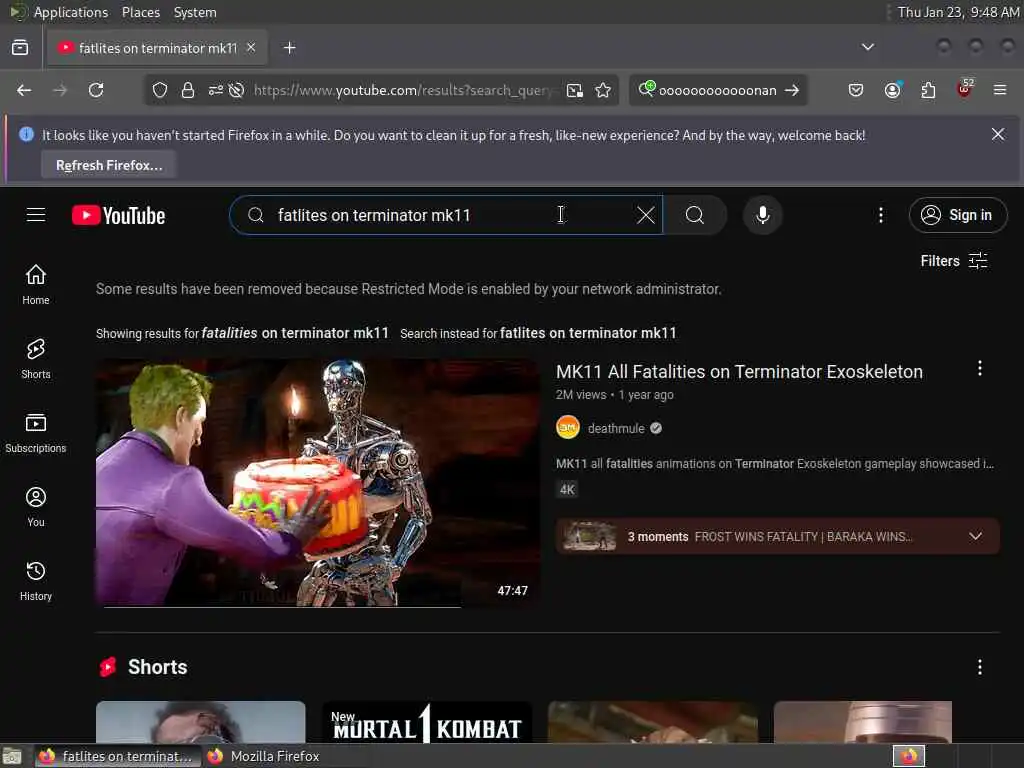The height and width of the screenshot is (768, 1024).
Task: Select the fatlites on terminator mk11 tab
Action: pyautogui.click(x=157, y=48)
